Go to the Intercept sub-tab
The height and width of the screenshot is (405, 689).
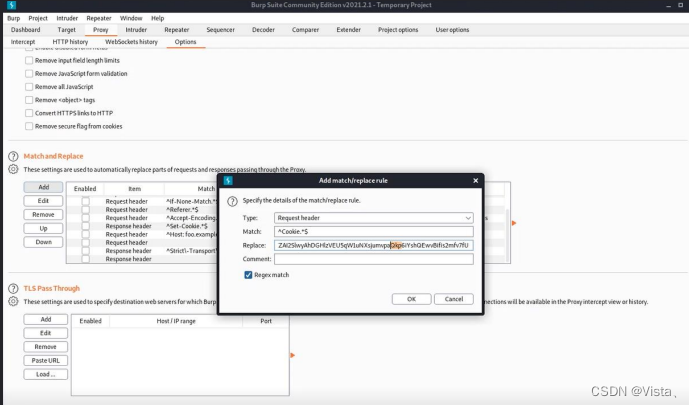(23, 42)
